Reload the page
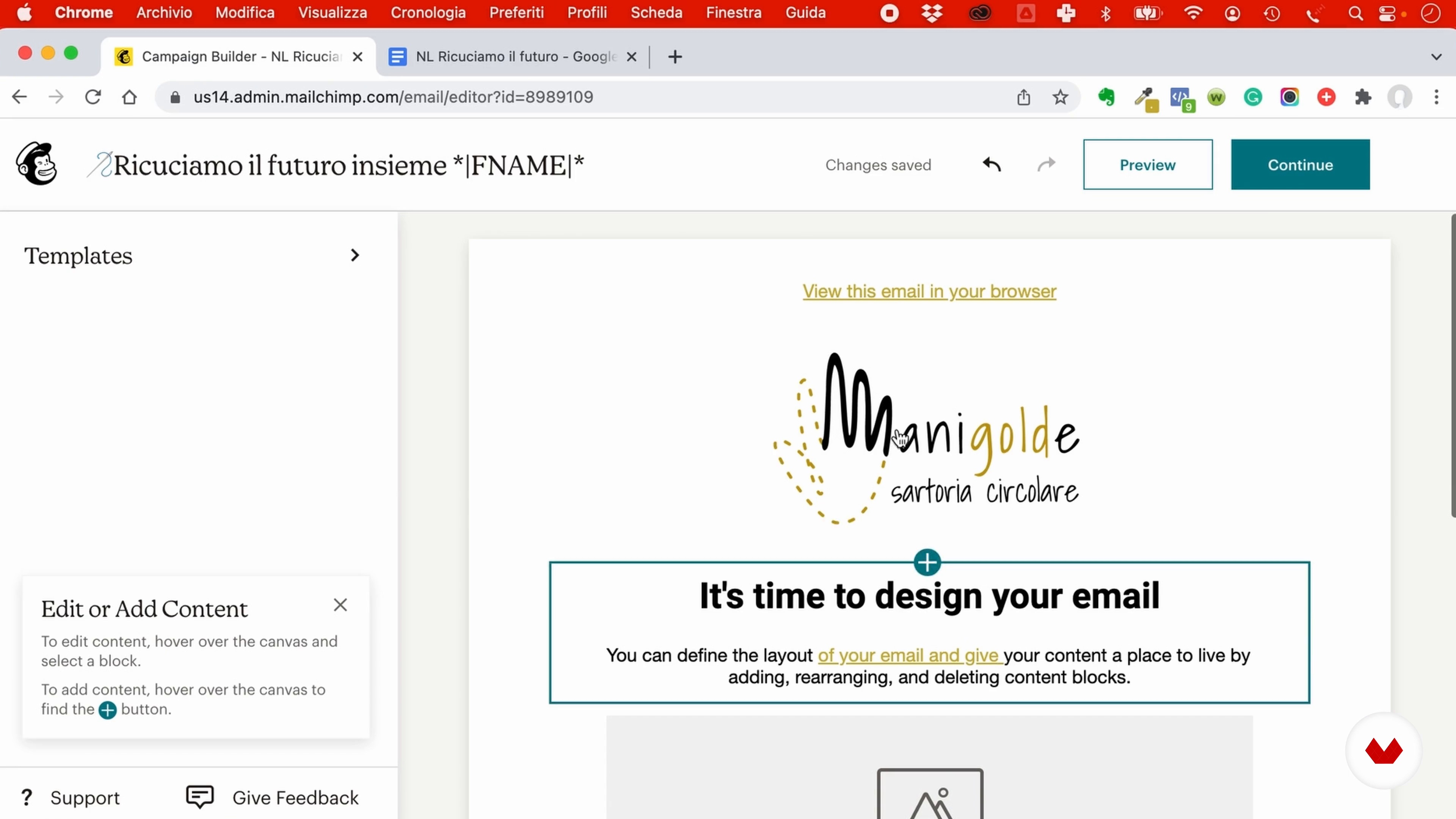The width and height of the screenshot is (1456, 819). tap(93, 97)
